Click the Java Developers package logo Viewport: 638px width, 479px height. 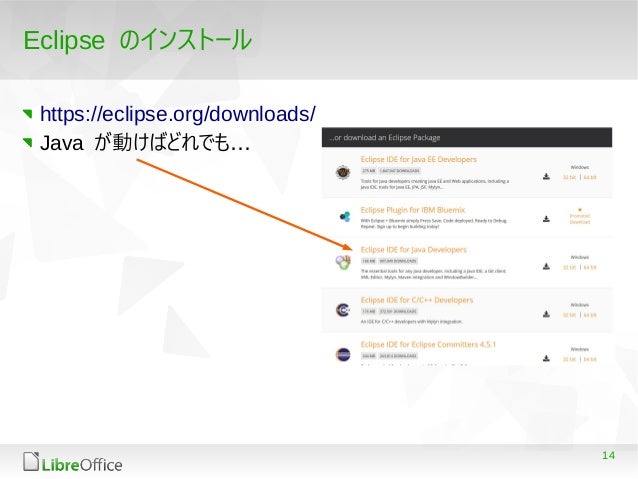(343, 262)
